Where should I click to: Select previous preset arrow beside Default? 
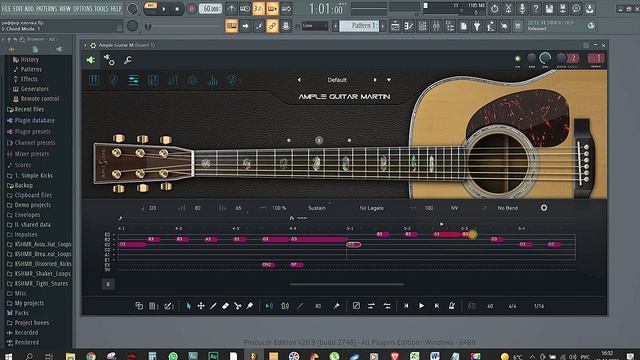(299, 80)
